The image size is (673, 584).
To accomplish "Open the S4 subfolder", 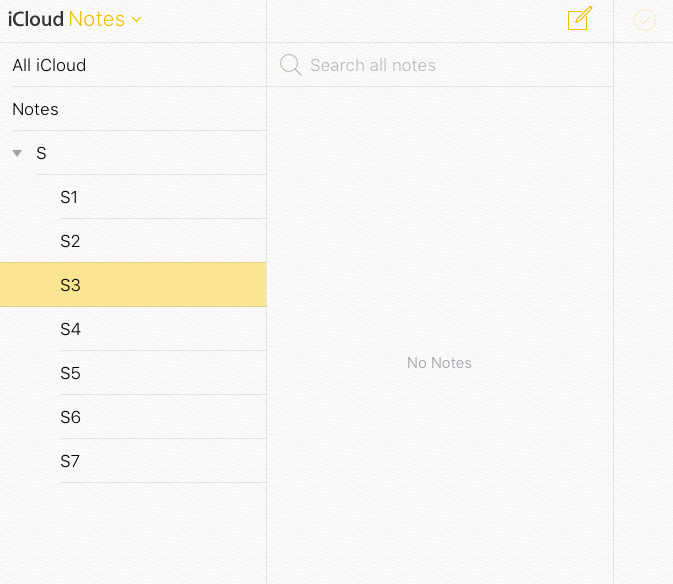I will pyautogui.click(x=133, y=329).
